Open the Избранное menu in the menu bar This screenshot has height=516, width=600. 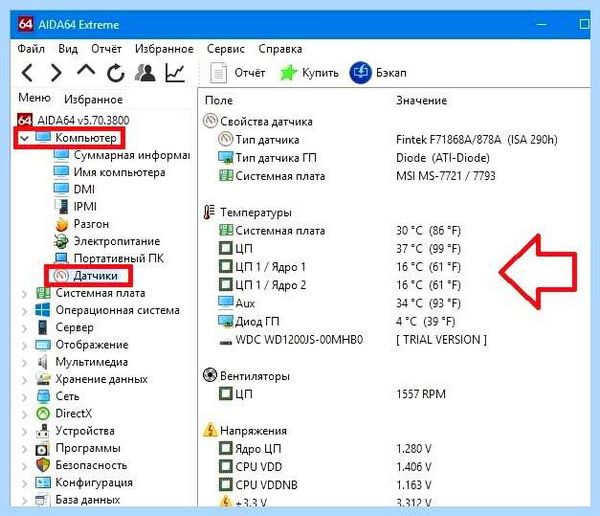(x=164, y=49)
